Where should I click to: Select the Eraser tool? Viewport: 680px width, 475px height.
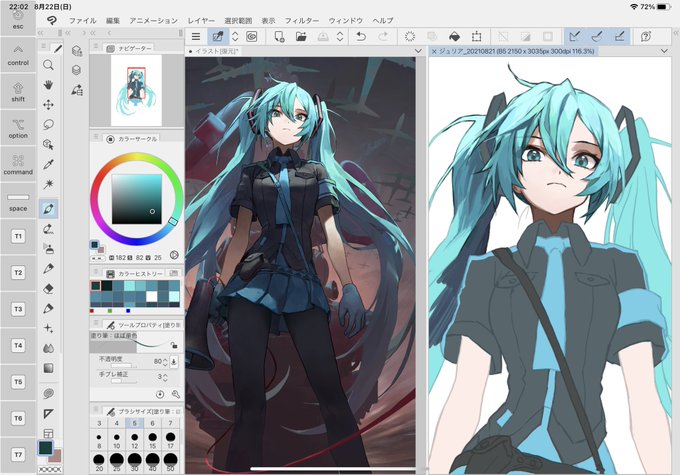48,288
